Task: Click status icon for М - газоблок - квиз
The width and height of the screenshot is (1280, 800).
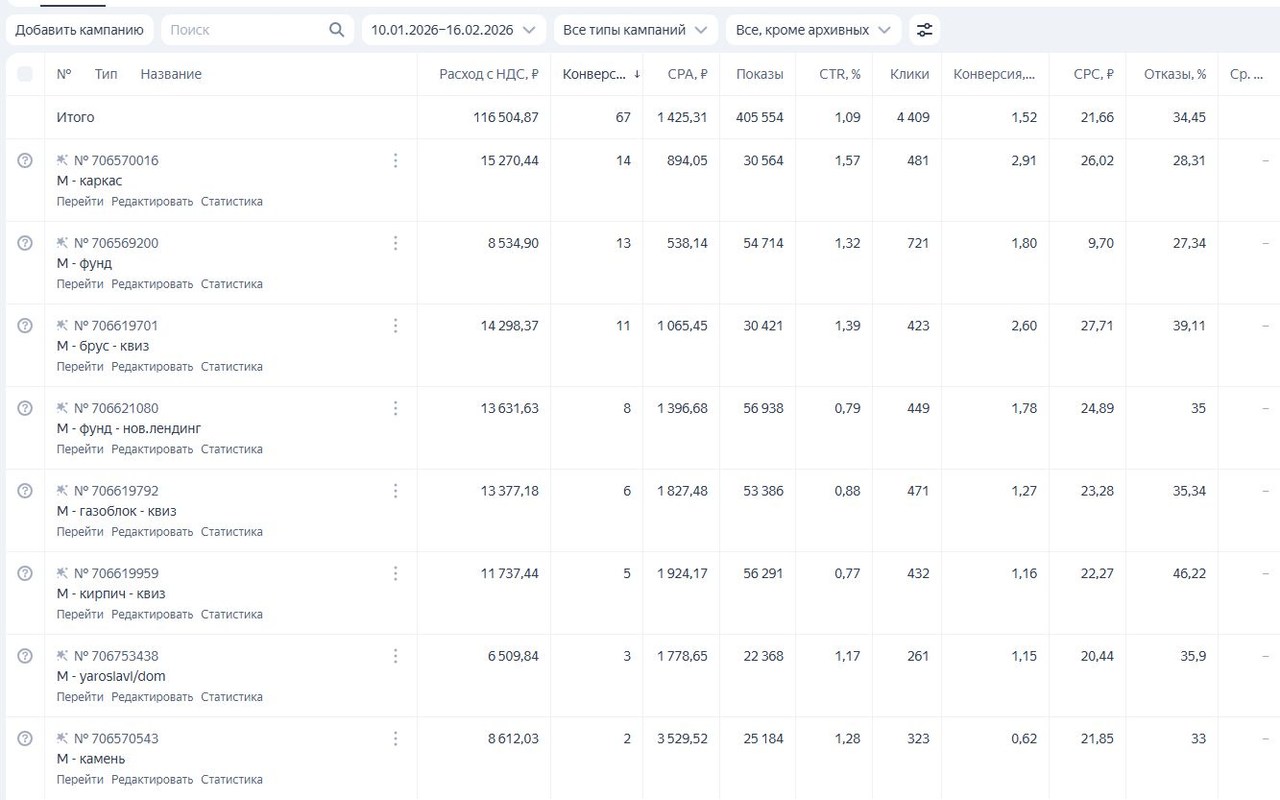Action: click(x=25, y=491)
